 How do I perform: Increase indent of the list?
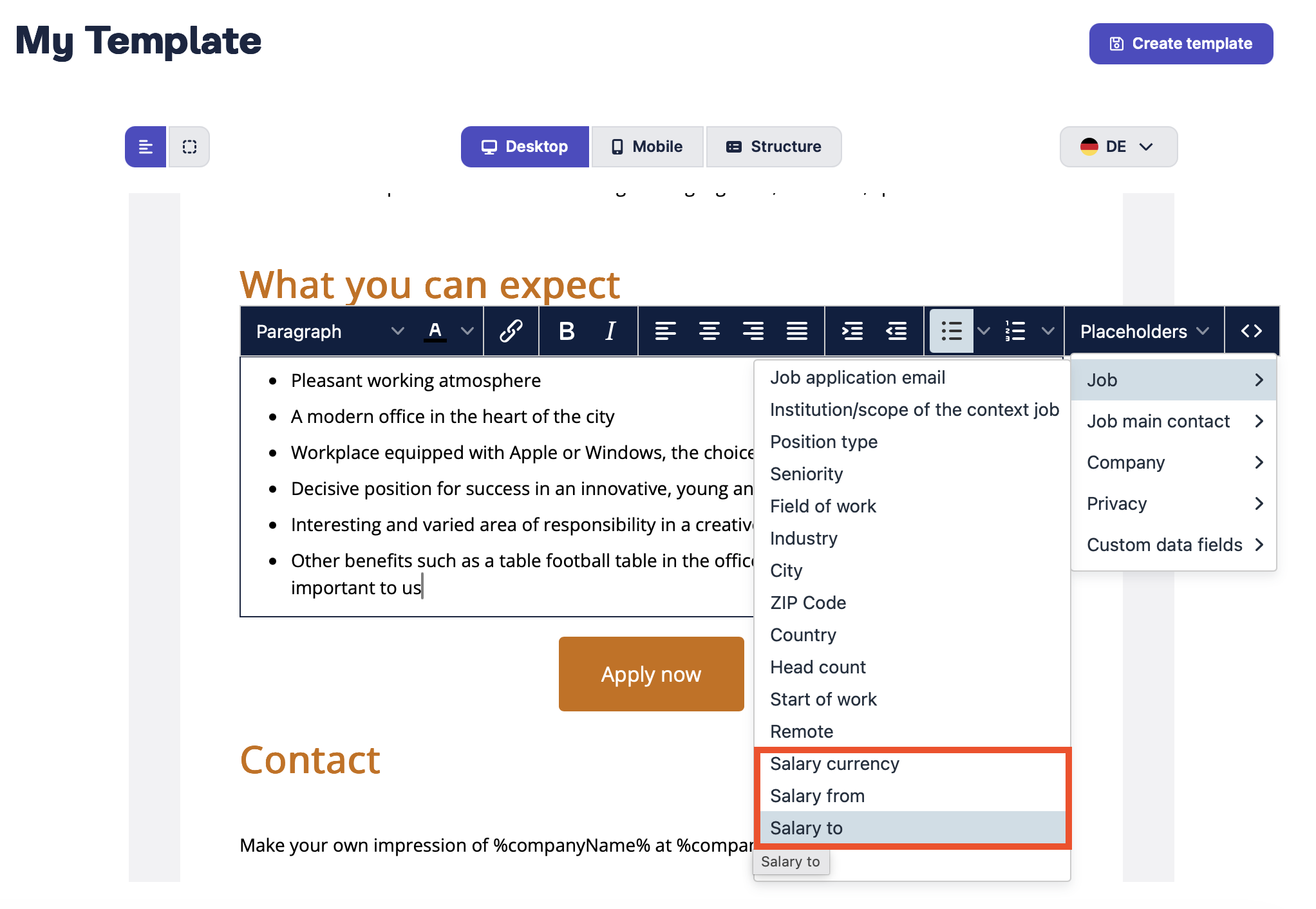point(852,331)
